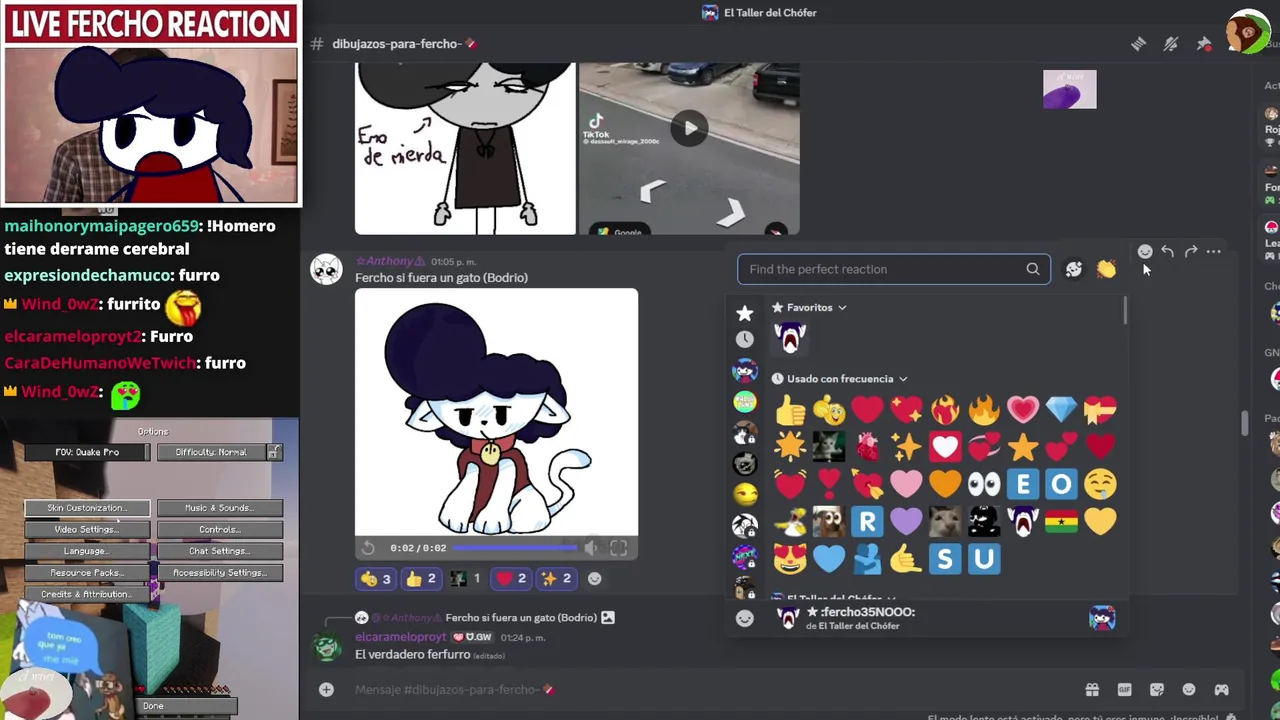Pick the sparkles emoji in picker
Screen dimensions: 1280x720
click(x=906, y=447)
